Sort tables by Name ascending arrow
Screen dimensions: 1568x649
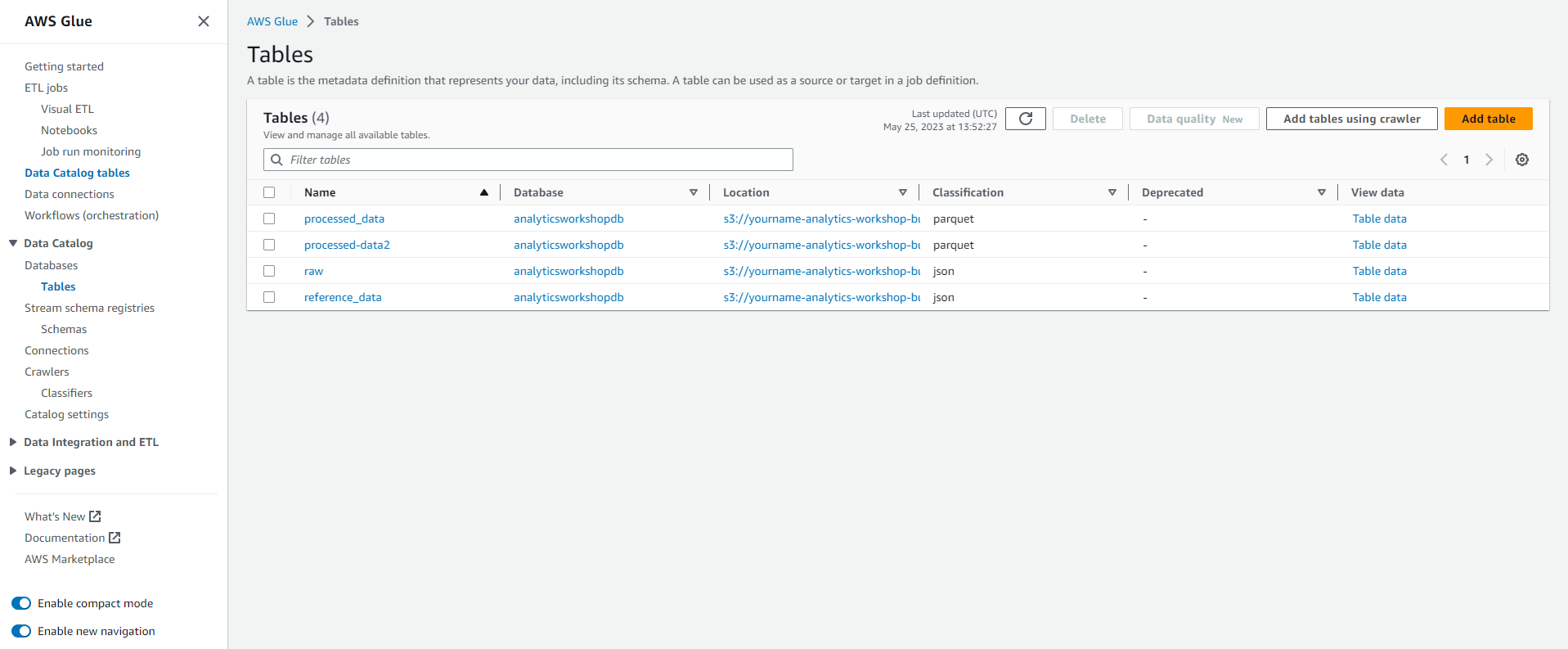click(484, 192)
